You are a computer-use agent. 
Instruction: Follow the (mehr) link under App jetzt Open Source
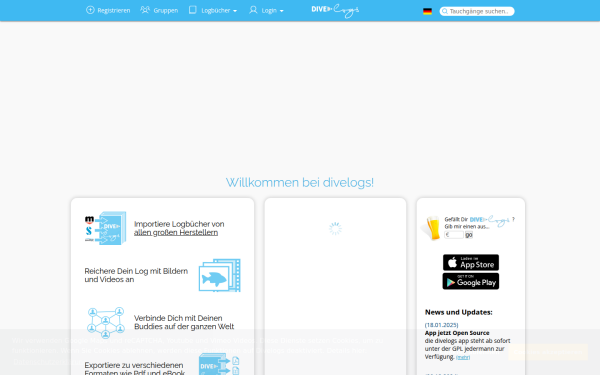pyautogui.click(x=463, y=357)
